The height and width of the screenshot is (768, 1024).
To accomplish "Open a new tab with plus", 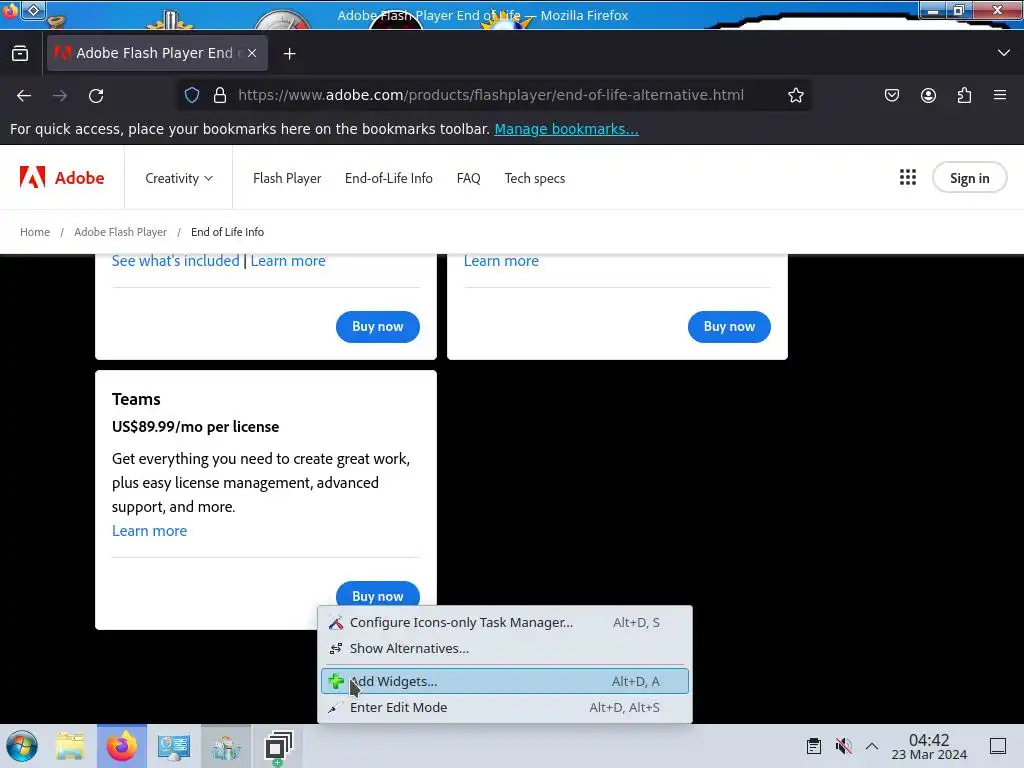I will click(x=289, y=54).
